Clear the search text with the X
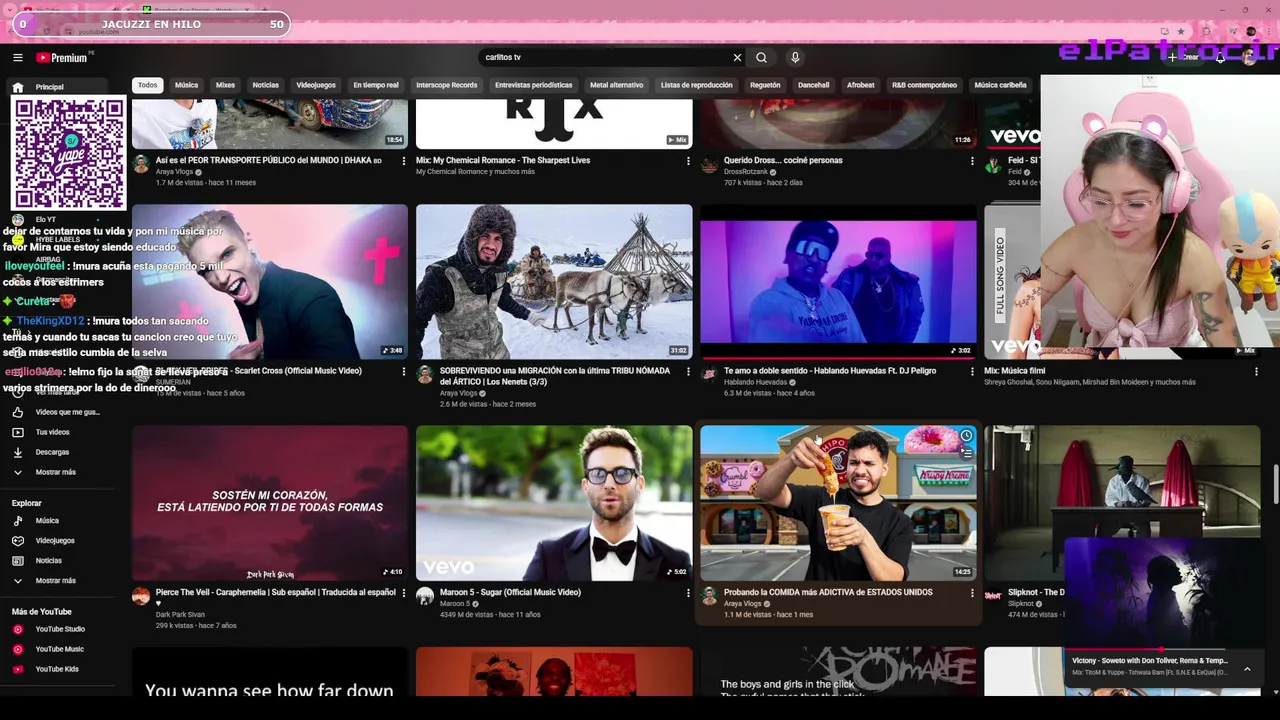 (x=737, y=58)
